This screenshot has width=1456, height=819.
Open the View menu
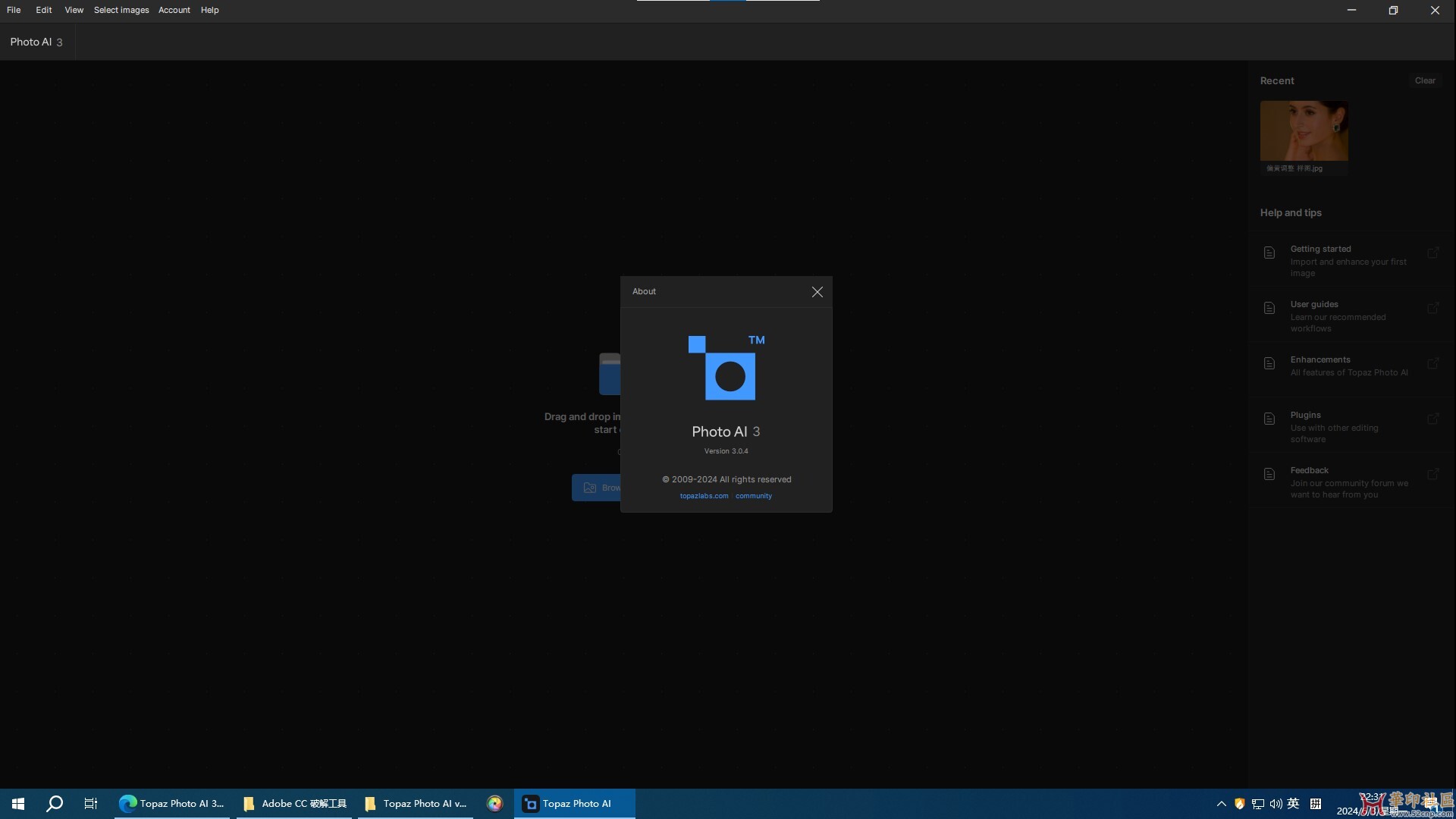pyautogui.click(x=74, y=10)
